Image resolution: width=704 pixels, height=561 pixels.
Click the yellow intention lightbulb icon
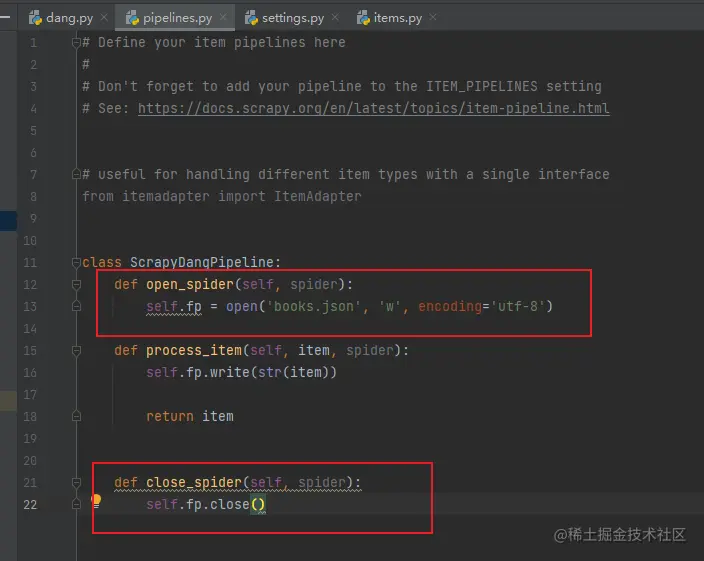(x=96, y=501)
